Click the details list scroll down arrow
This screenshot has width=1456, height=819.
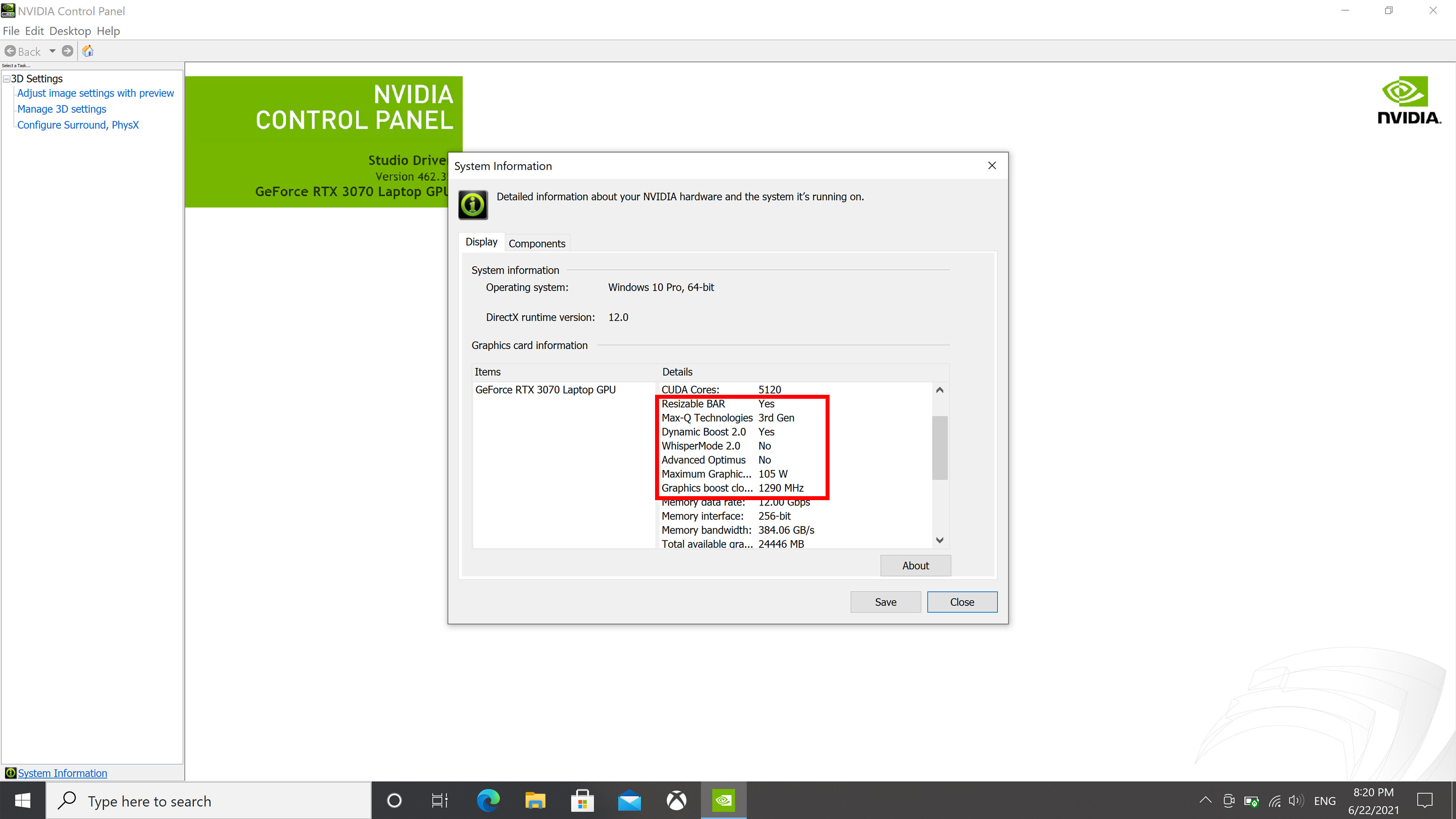coord(939,540)
